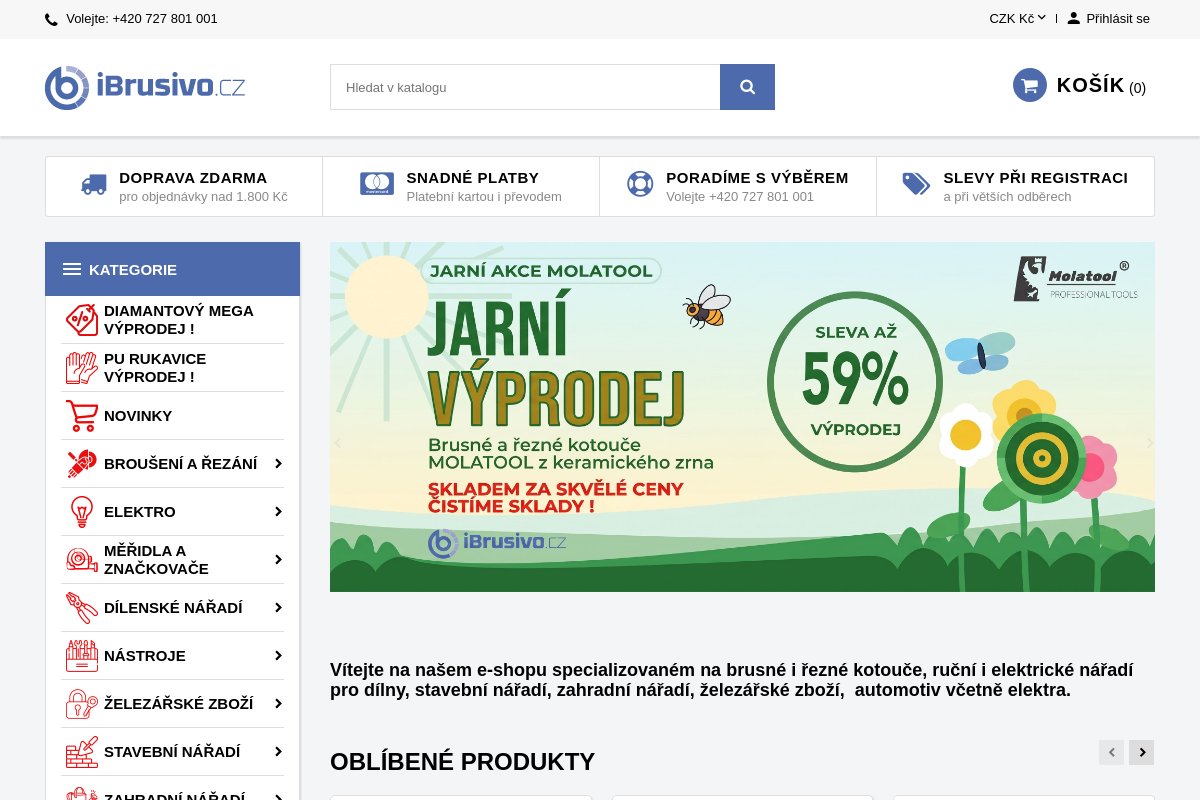Click the magnifier search button
This screenshot has height=800, width=1200.
(747, 87)
